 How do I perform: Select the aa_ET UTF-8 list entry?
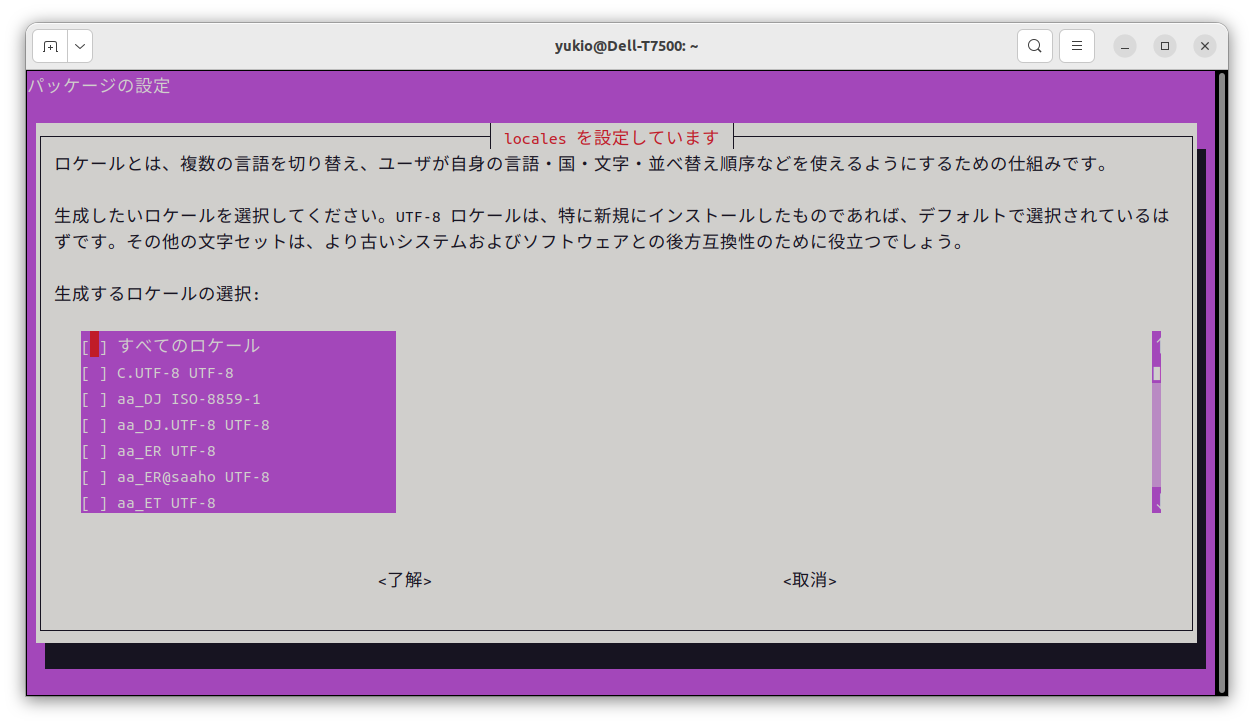pos(165,503)
